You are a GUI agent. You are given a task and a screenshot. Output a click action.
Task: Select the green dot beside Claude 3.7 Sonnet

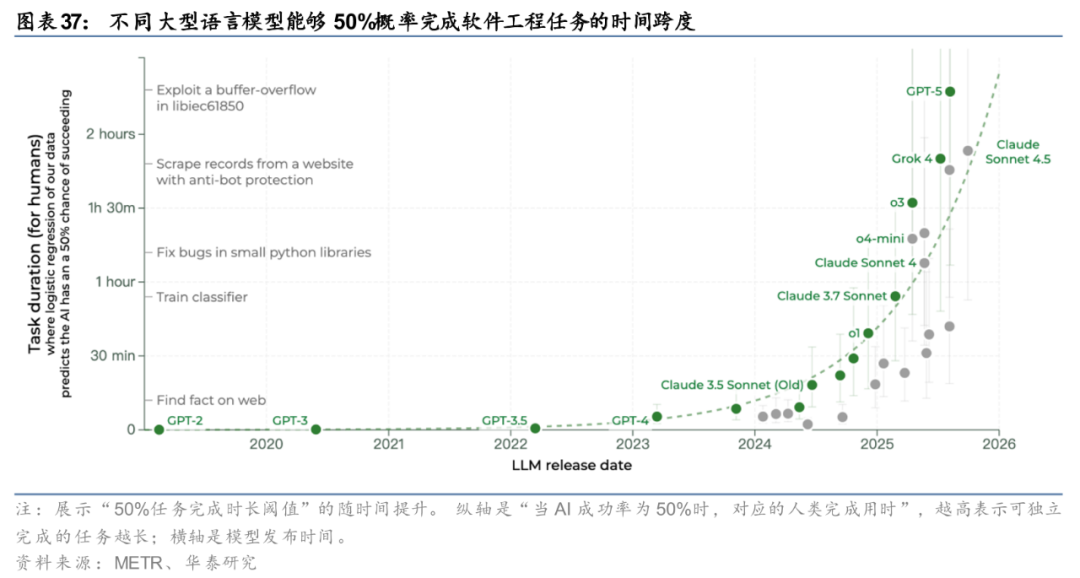(895, 296)
